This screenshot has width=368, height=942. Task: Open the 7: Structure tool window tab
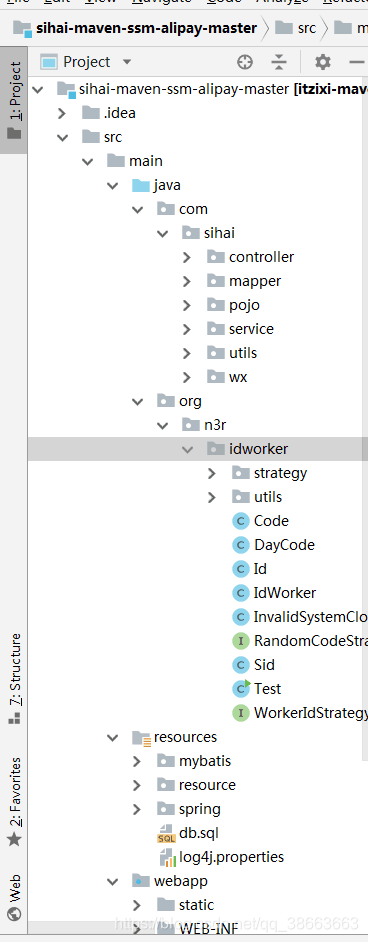click(14, 679)
